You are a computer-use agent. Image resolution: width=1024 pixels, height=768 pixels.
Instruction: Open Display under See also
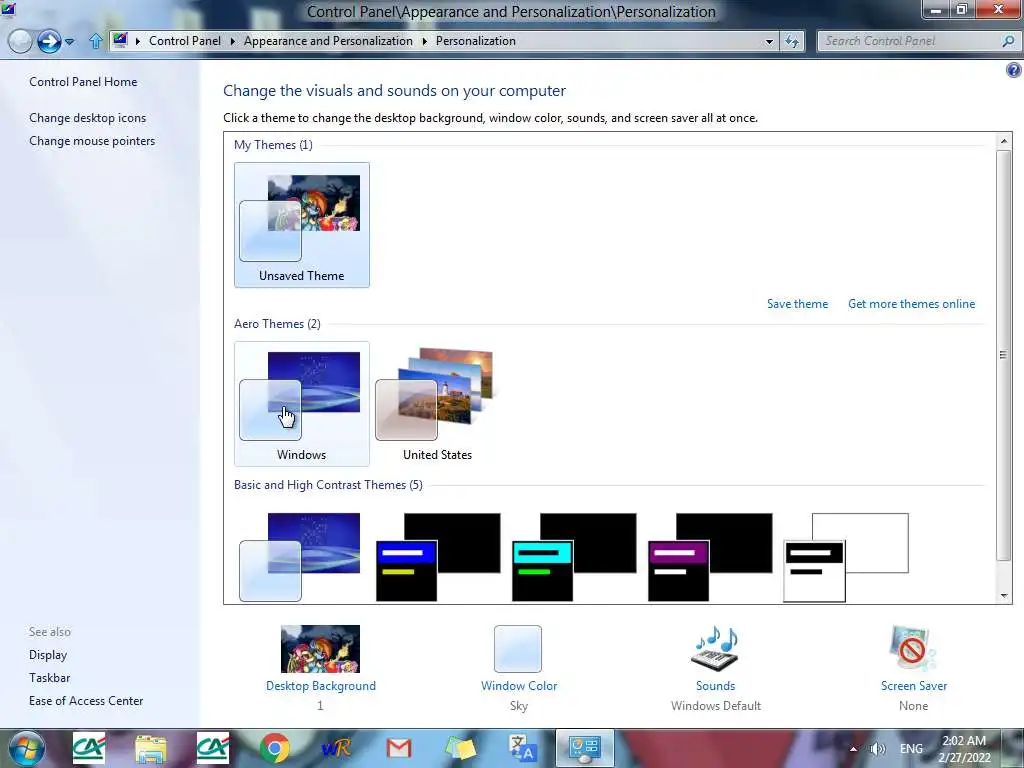click(x=48, y=654)
